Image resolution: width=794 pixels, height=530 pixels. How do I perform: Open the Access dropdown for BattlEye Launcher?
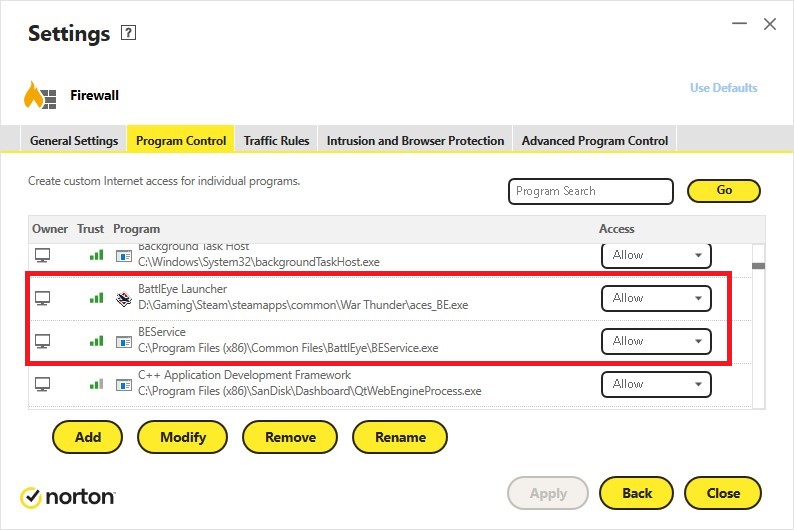pyautogui.click(x=656, y=298)
